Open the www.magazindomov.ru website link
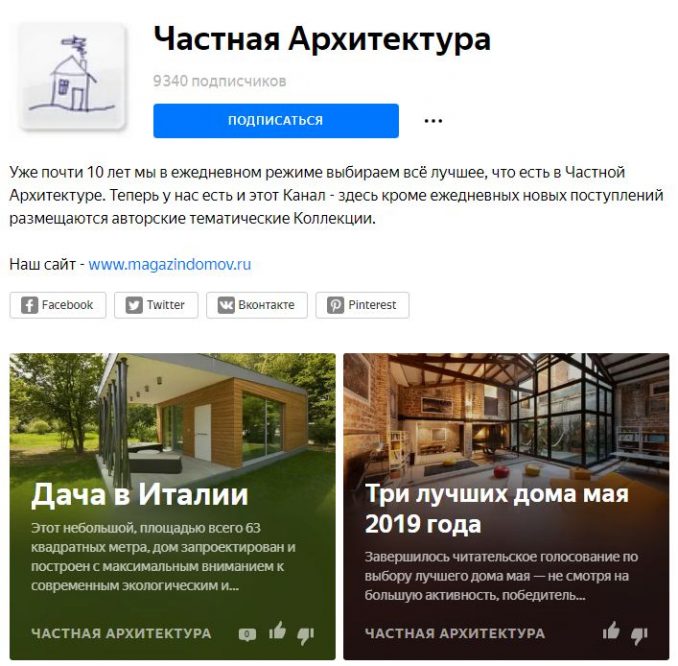678x666 pixels. click(170, 264)
